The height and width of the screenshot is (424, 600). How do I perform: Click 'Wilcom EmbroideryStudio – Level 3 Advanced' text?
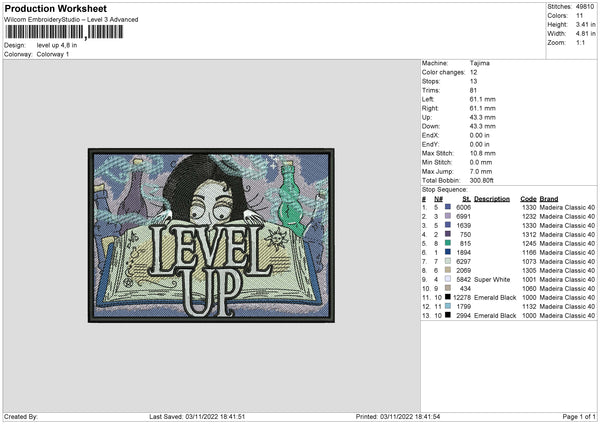pos(71,20)
